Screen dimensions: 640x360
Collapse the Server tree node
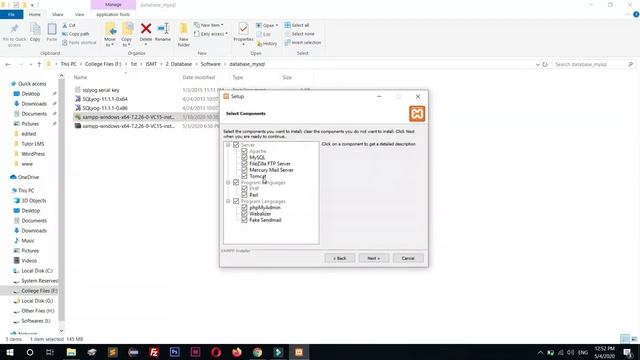click(228, 145)
